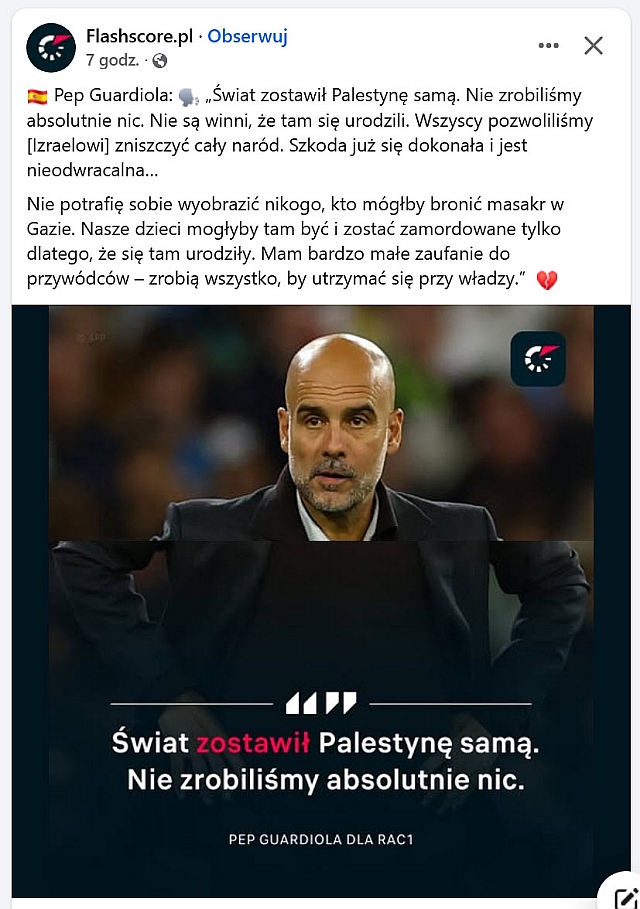
Task: Open the three-dots post options menu
Action: (x=548, y=45)
